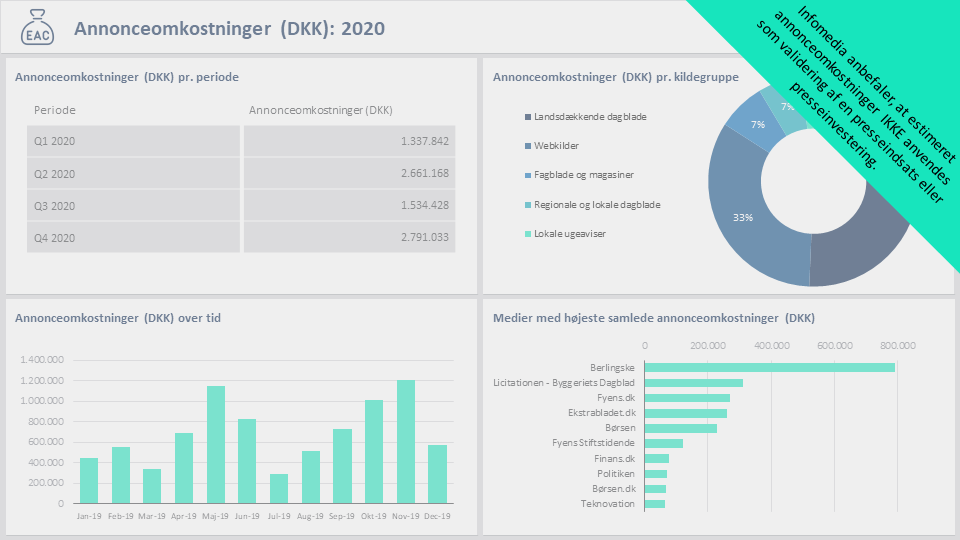The width and height of the screenshot is (960, 540).
Task: Click the Landsdækkende dagblade legend swatch
Action: coord(528,117)
